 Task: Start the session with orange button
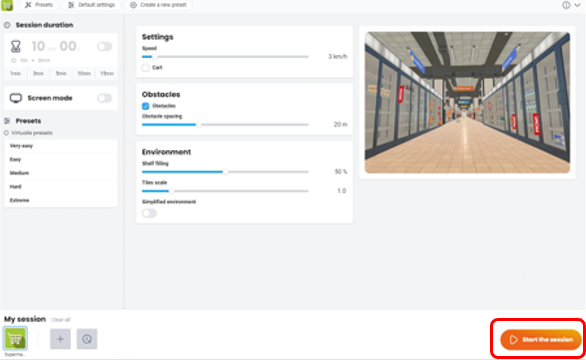tap(541, 339)
